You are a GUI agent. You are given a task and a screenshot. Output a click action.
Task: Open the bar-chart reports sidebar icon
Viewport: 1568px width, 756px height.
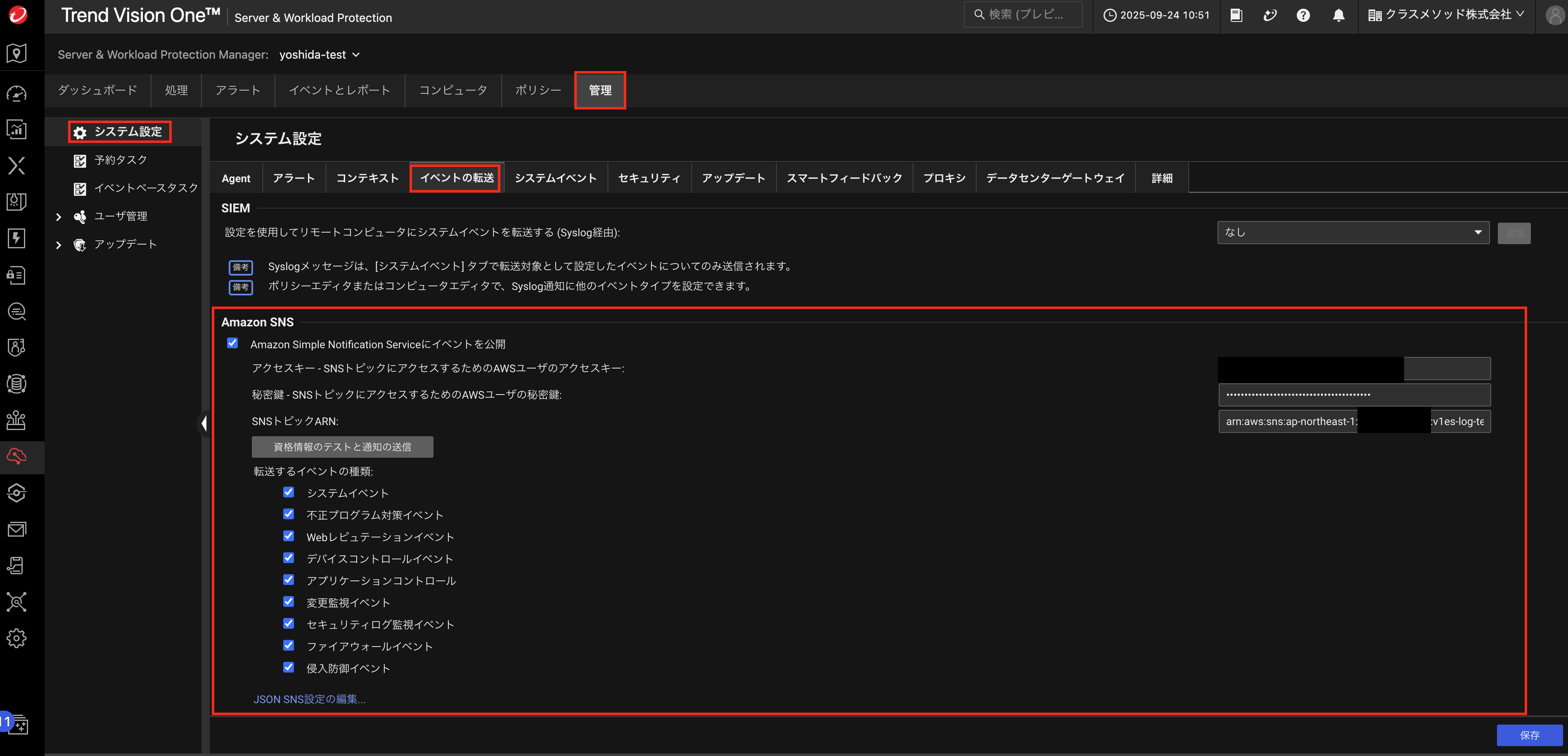click(17, 129)
